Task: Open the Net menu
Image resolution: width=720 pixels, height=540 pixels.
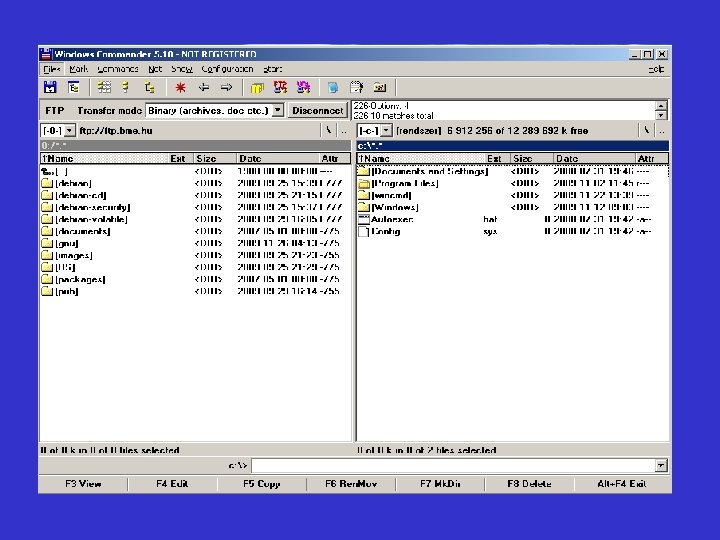Action: click(155, 69)
